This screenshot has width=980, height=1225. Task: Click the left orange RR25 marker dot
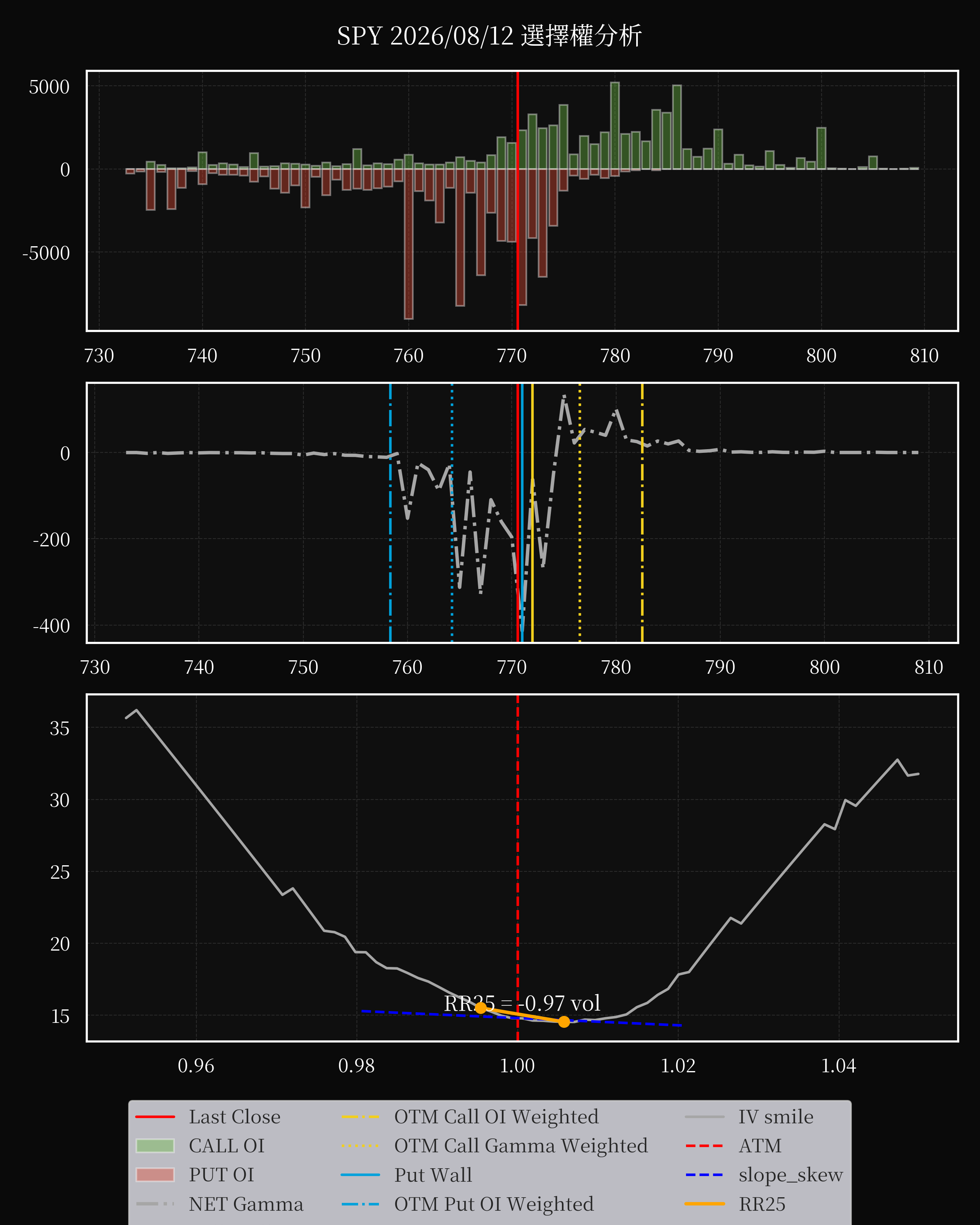(x=481, y=1007)
